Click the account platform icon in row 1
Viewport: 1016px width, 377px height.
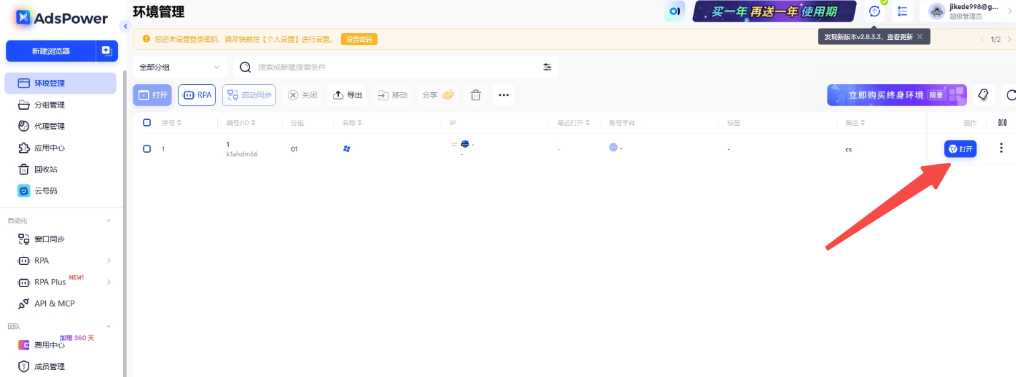(613, 148)
